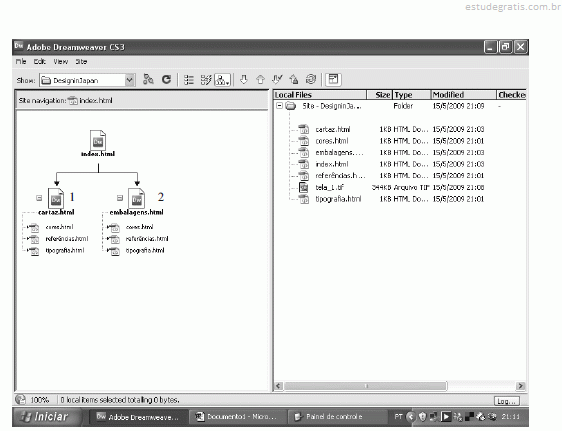Select tipografia.html under cartaz.html

65,250
